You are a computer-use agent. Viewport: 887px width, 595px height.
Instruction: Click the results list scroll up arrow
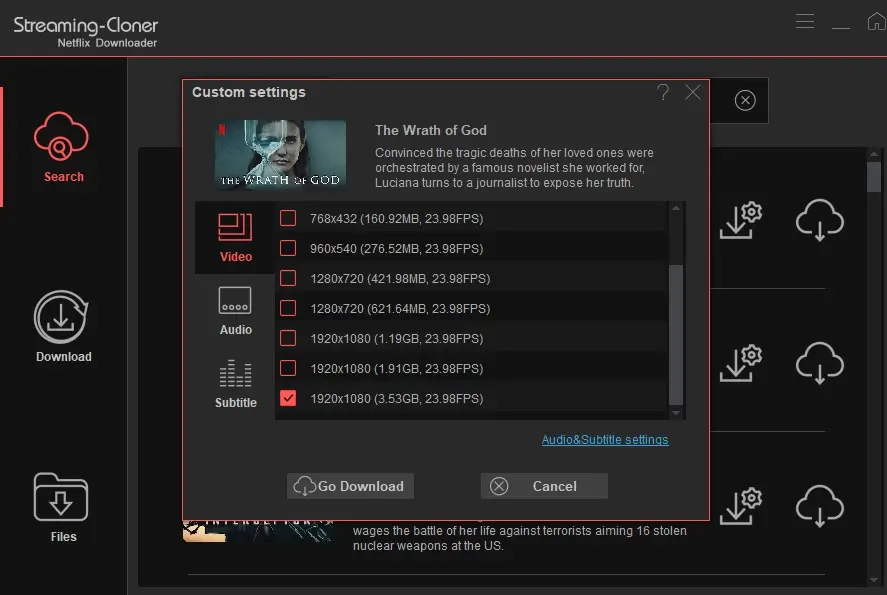pos(874,154)
